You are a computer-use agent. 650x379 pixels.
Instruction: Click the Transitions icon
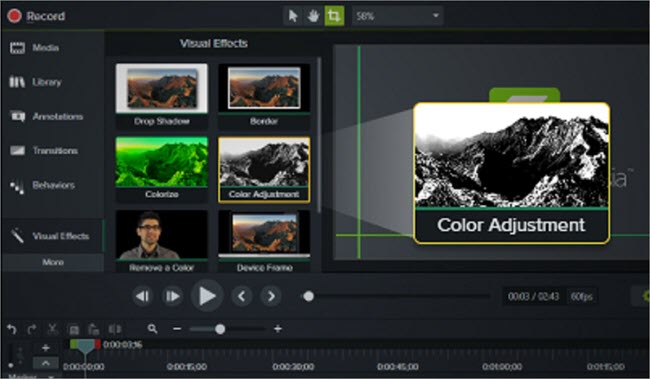(x=17, y=150)
